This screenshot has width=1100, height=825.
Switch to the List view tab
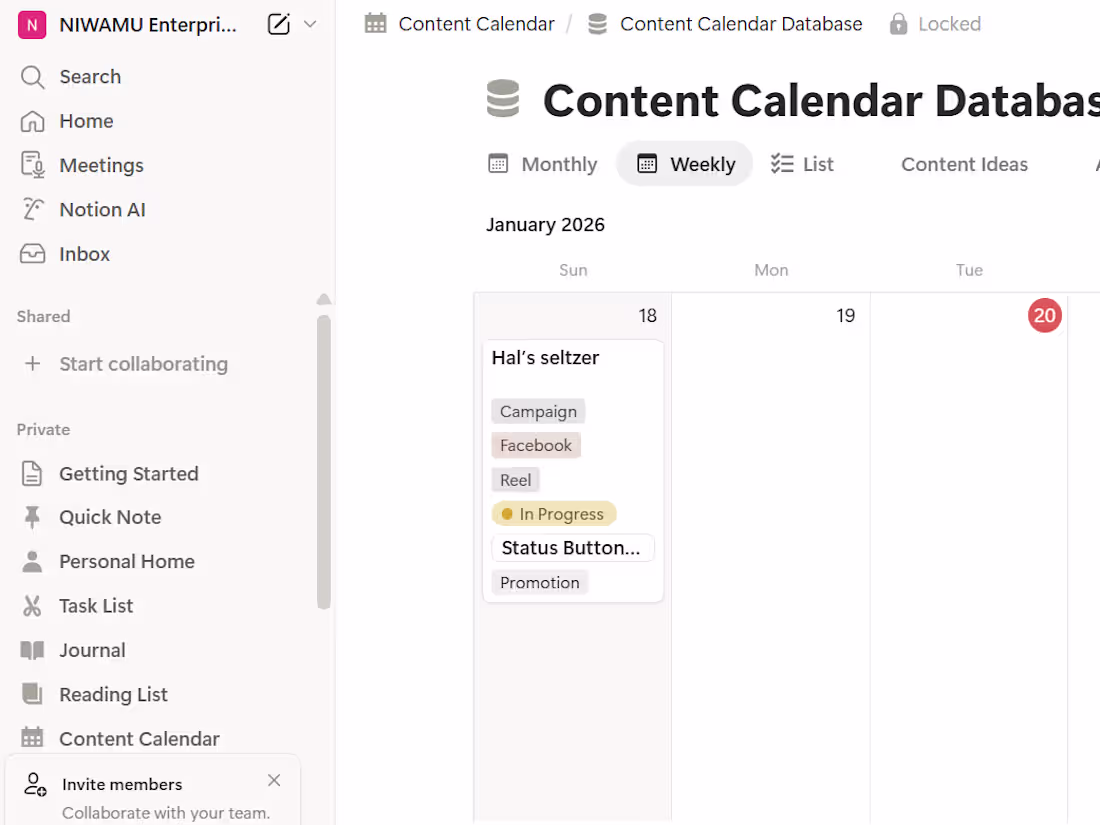(x=802, y=165)
